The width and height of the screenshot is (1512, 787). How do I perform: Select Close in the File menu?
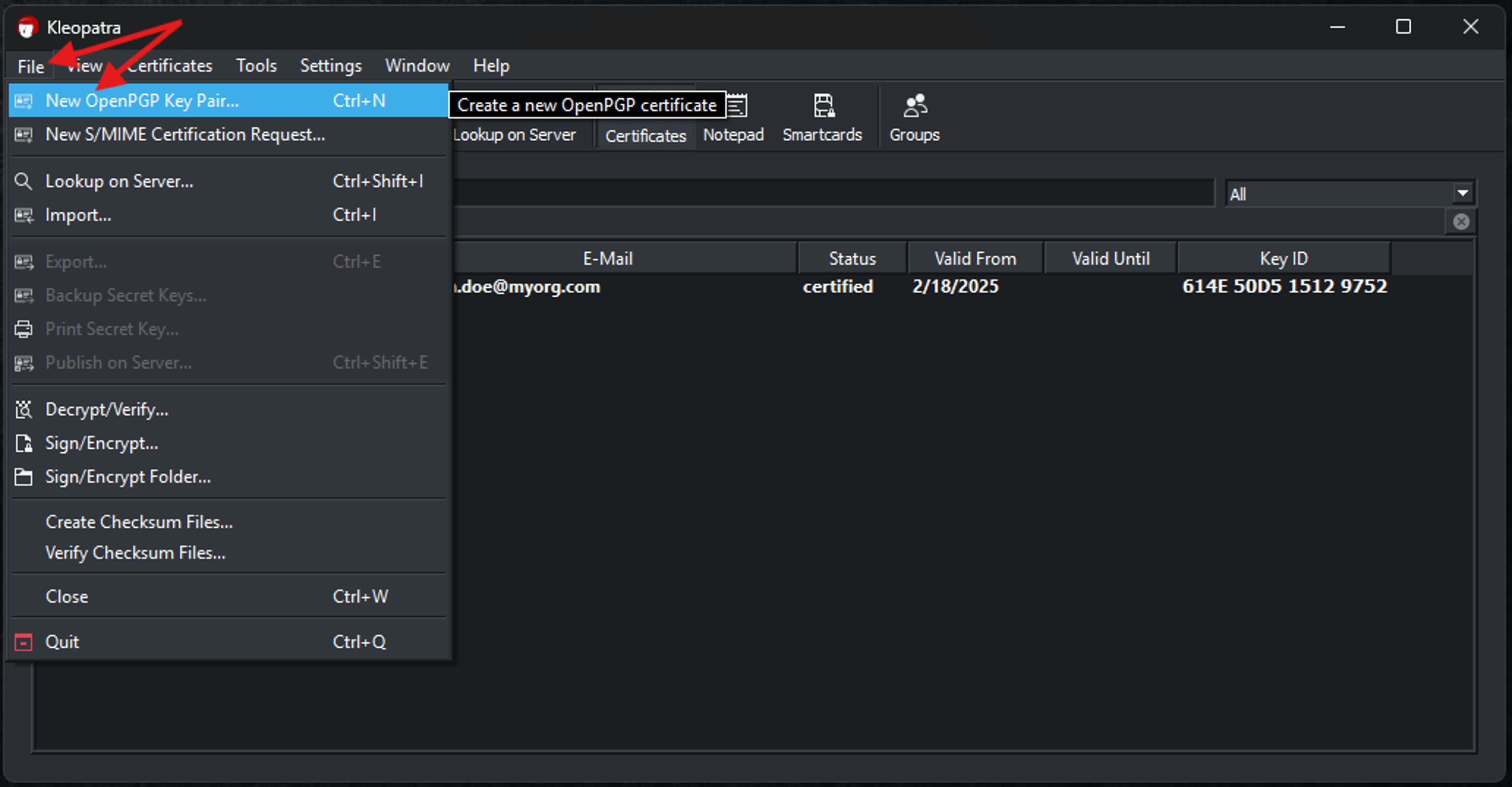click(229, 597)
